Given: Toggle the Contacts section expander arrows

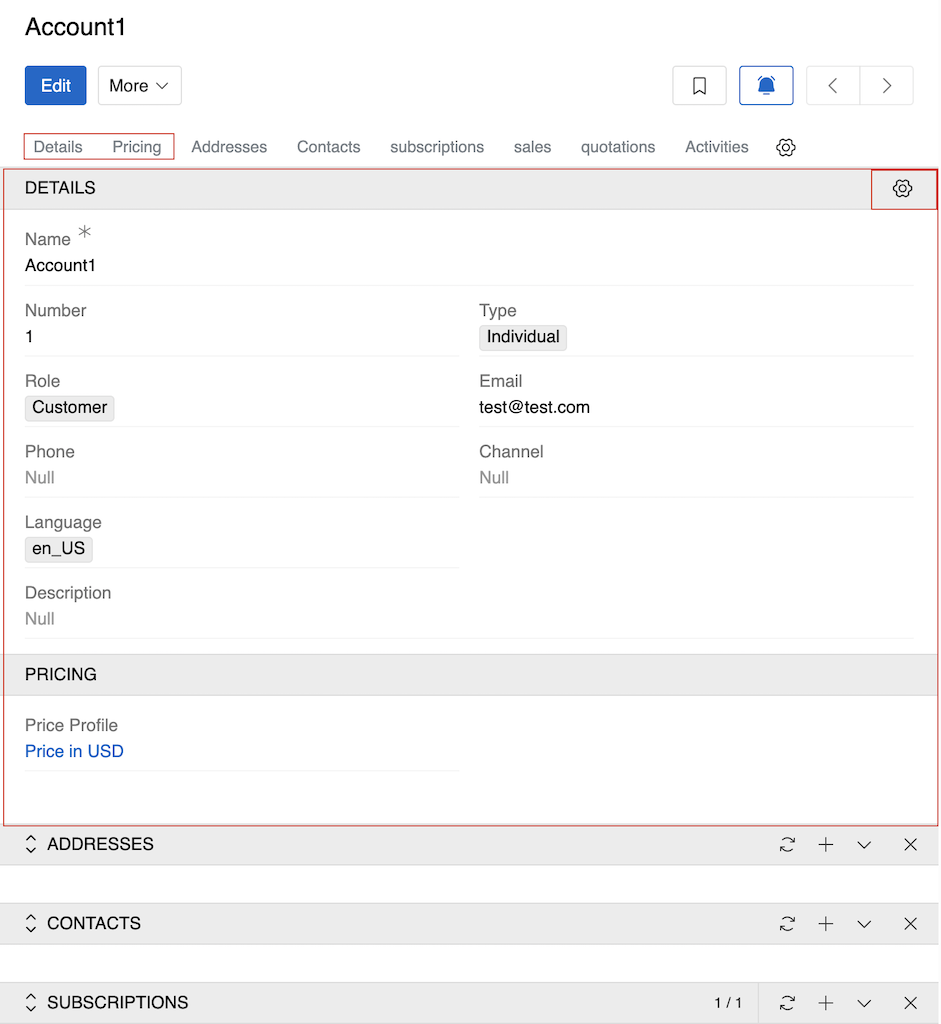Looking at the screenshot, I should point(30,923).
